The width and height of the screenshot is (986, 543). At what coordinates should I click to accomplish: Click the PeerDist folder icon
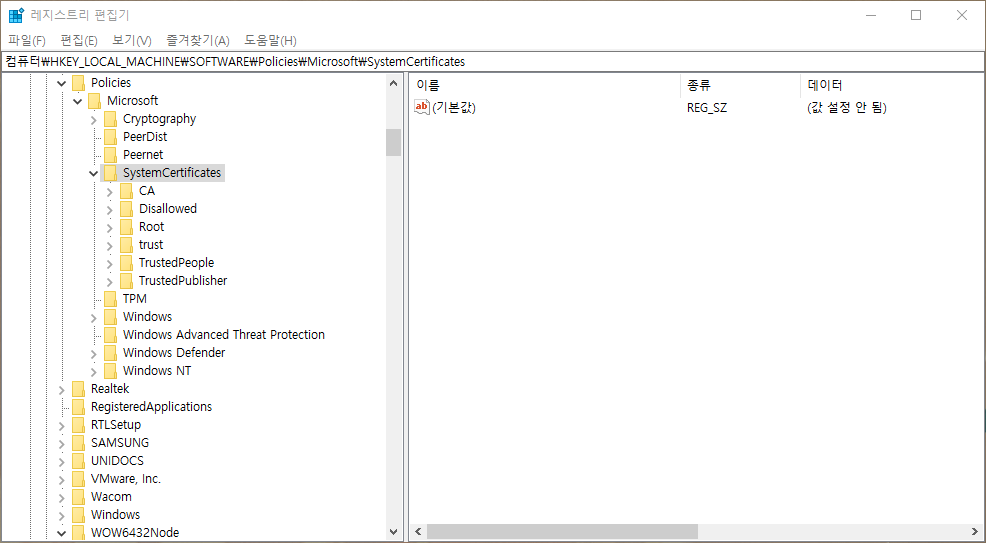coord(110,136)
